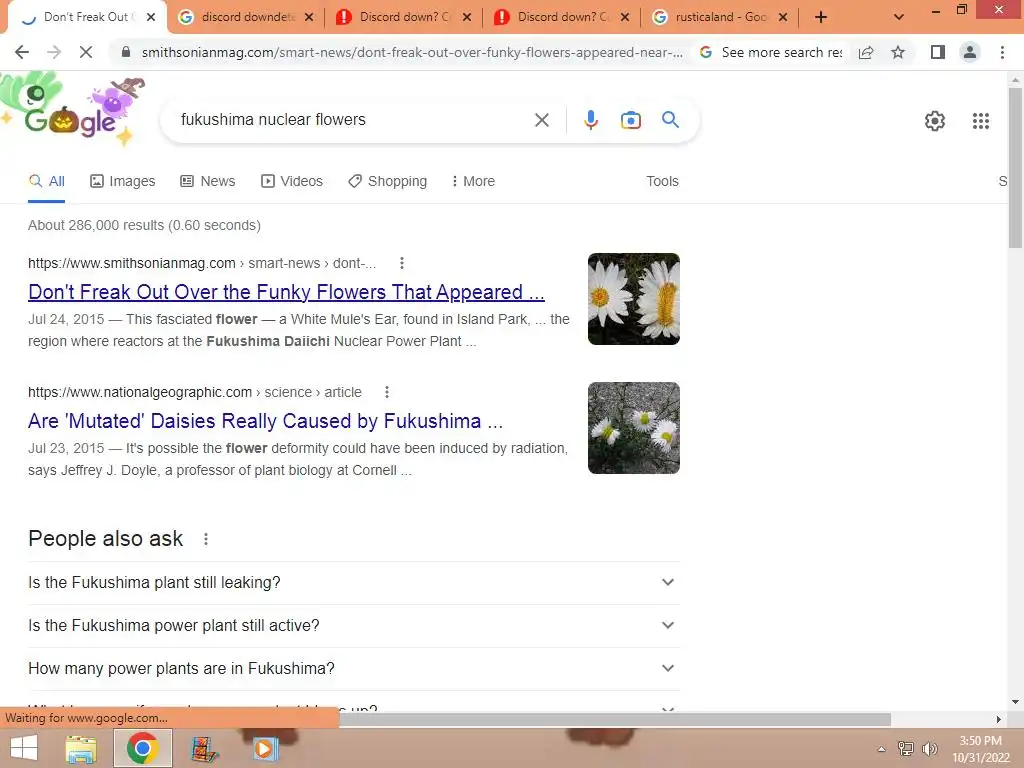Click the vertical scrollbar down arrow

[1015, 703]
